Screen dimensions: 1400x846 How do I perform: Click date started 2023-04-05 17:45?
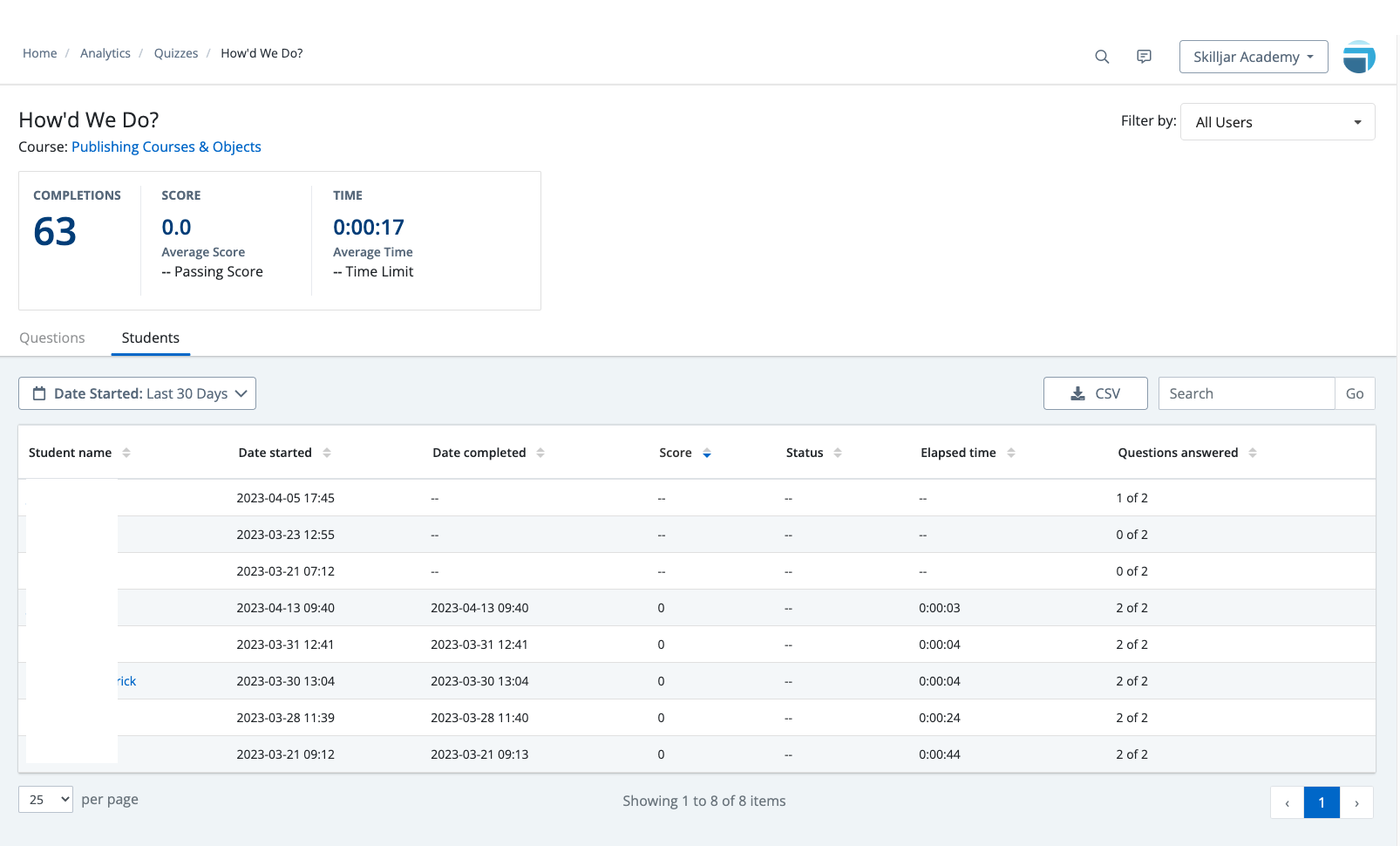286,498
